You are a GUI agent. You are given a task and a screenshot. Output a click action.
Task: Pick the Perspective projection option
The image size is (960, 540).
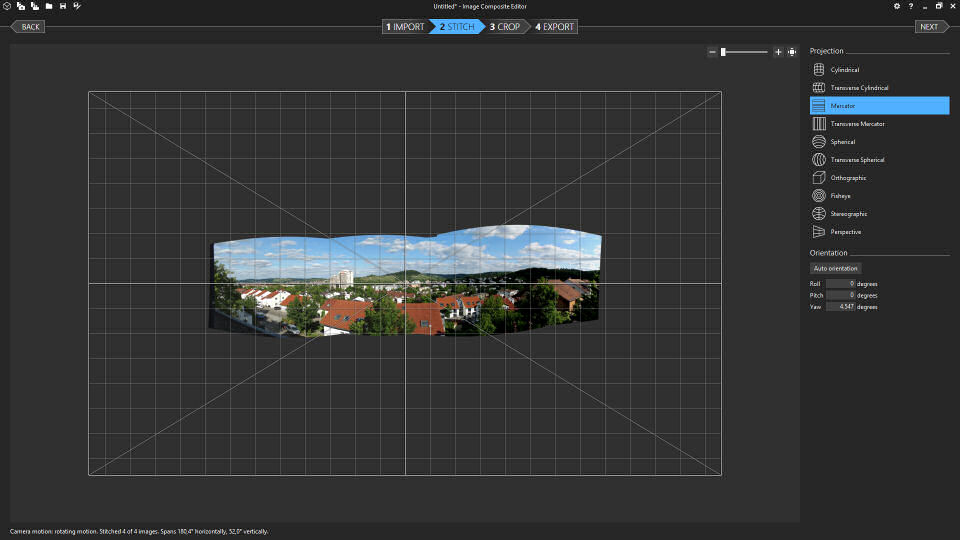click(x=845, y=232)
